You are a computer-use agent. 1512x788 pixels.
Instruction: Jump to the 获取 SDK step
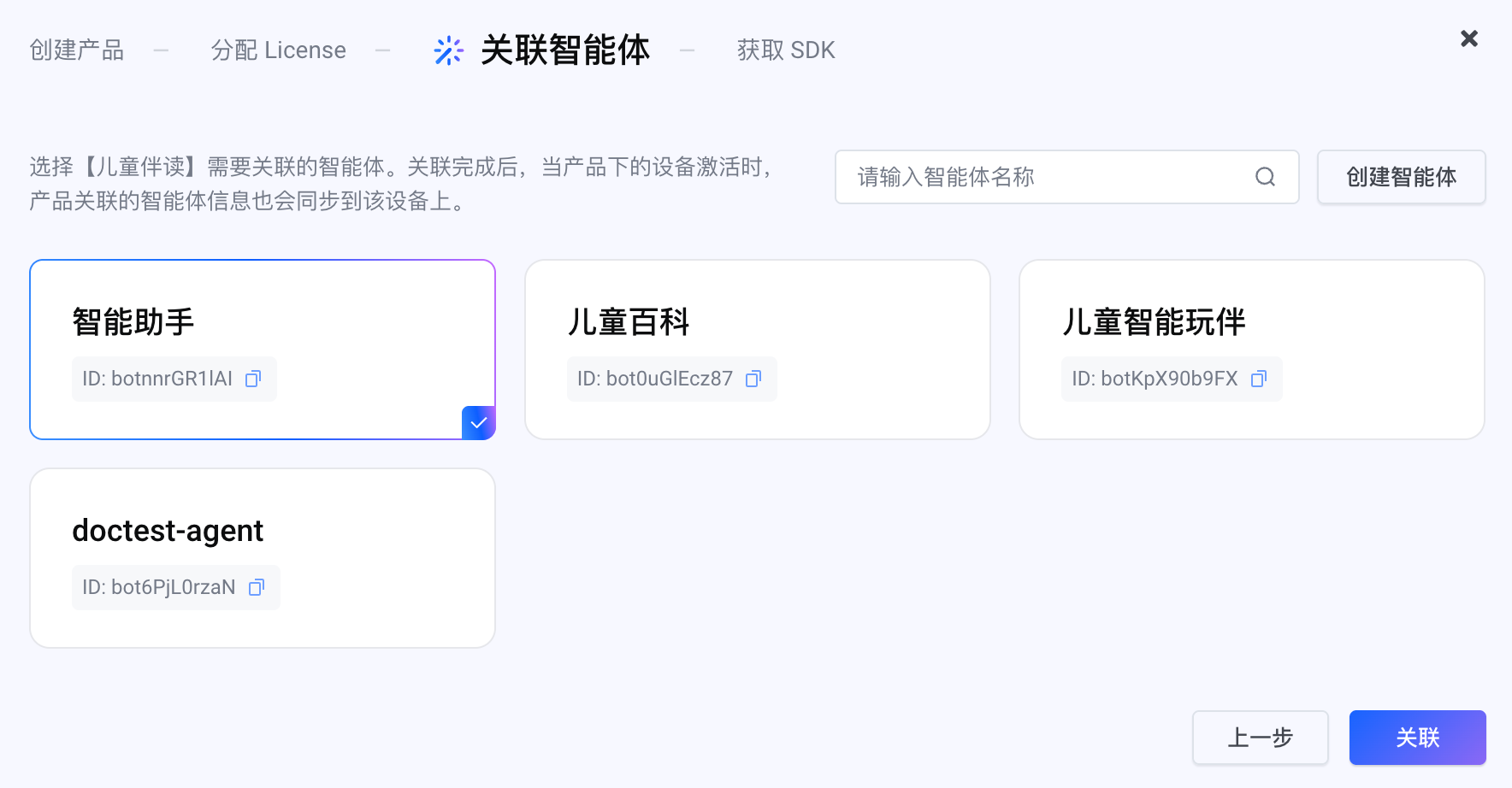point(786,50)
